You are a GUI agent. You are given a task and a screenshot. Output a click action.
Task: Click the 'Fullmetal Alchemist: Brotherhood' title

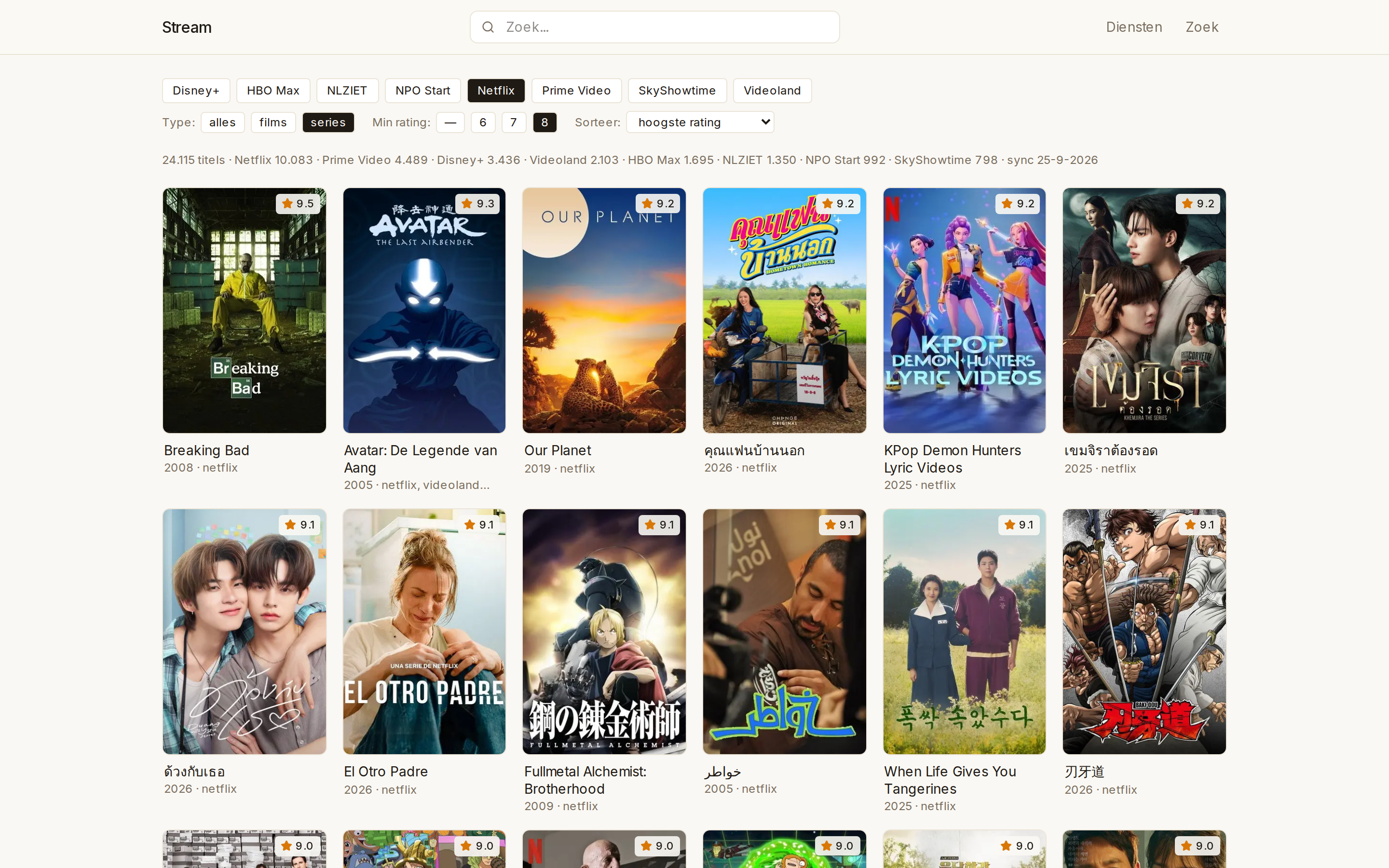(x=586, y=780)
